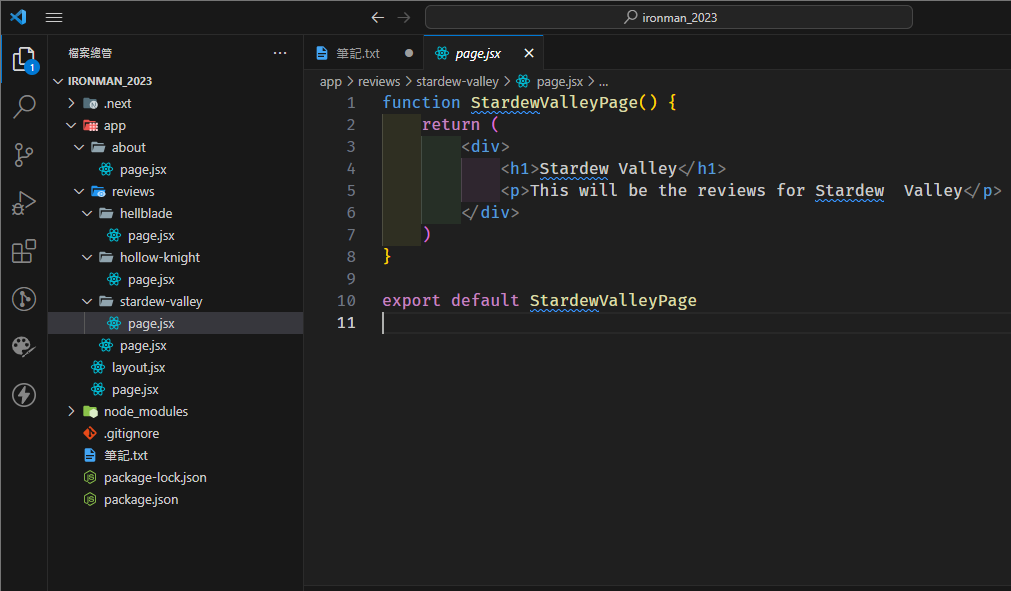Expand the node_modules folder chevron

(72, 411)
